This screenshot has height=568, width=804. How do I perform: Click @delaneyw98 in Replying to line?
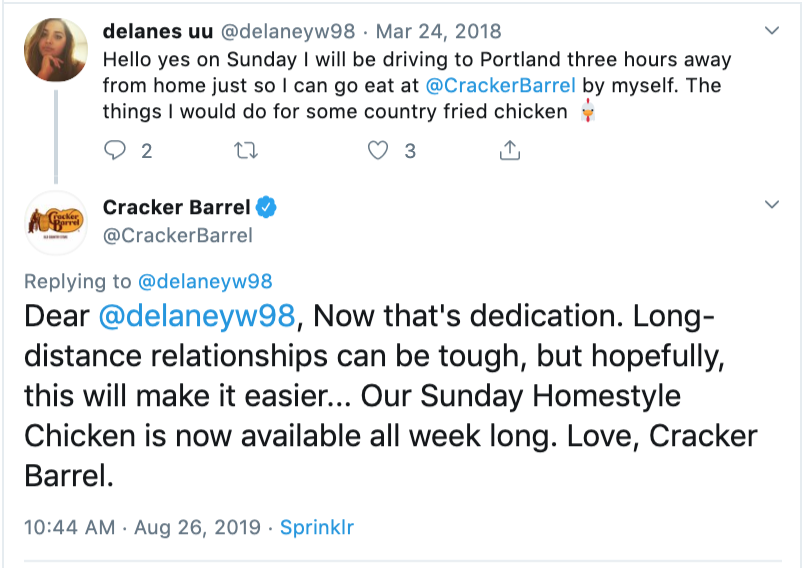coord(206,281)
